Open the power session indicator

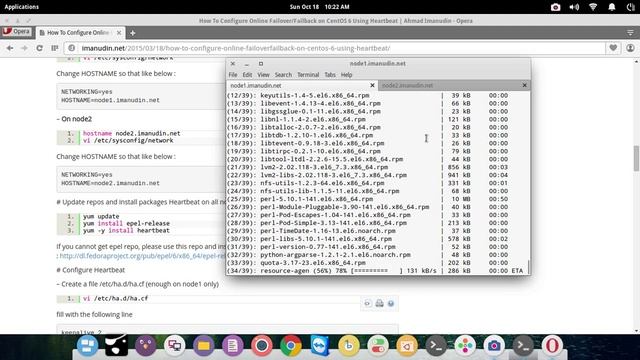click(x=631, y=7)
